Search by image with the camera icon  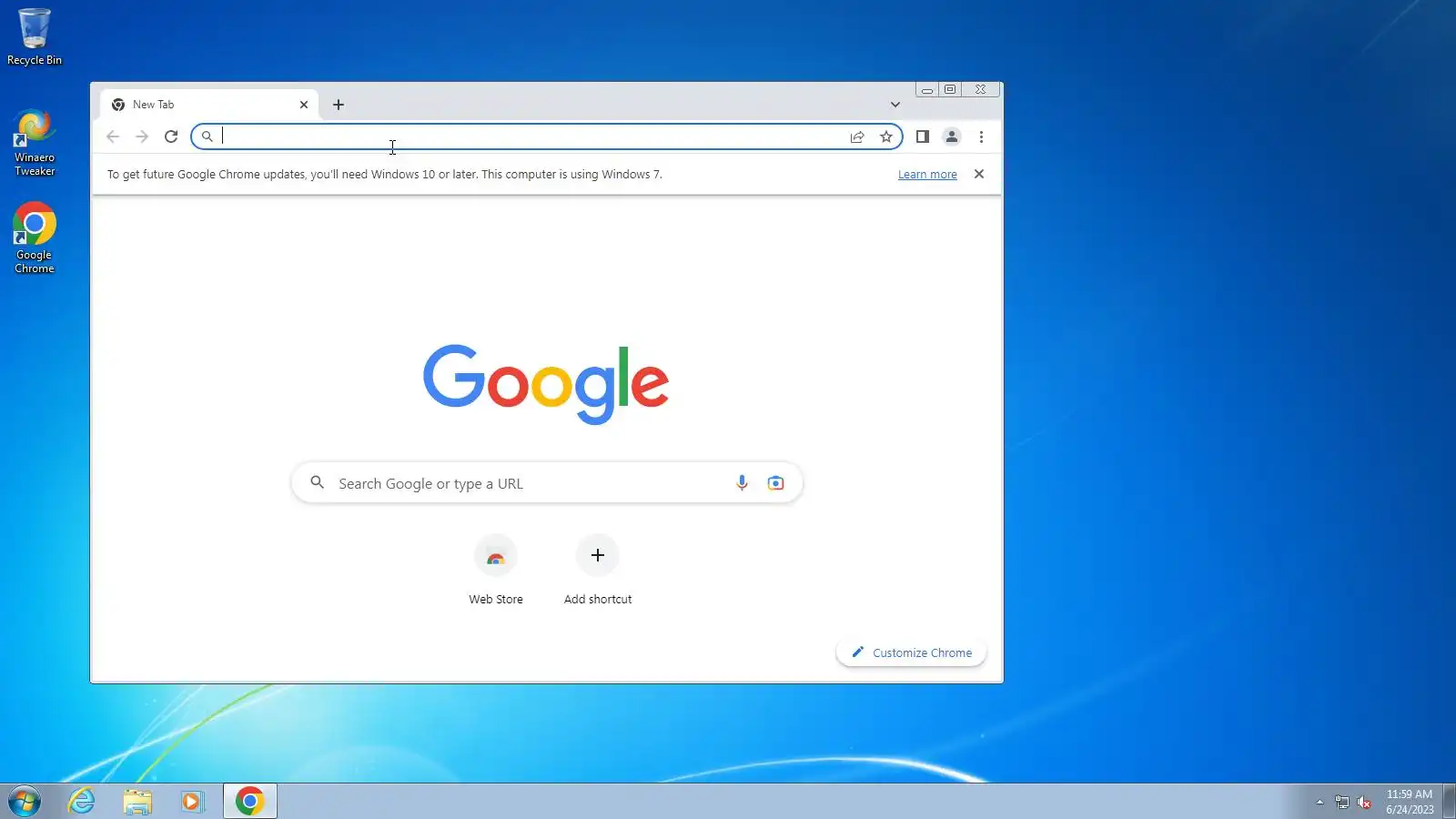point(775,483)
